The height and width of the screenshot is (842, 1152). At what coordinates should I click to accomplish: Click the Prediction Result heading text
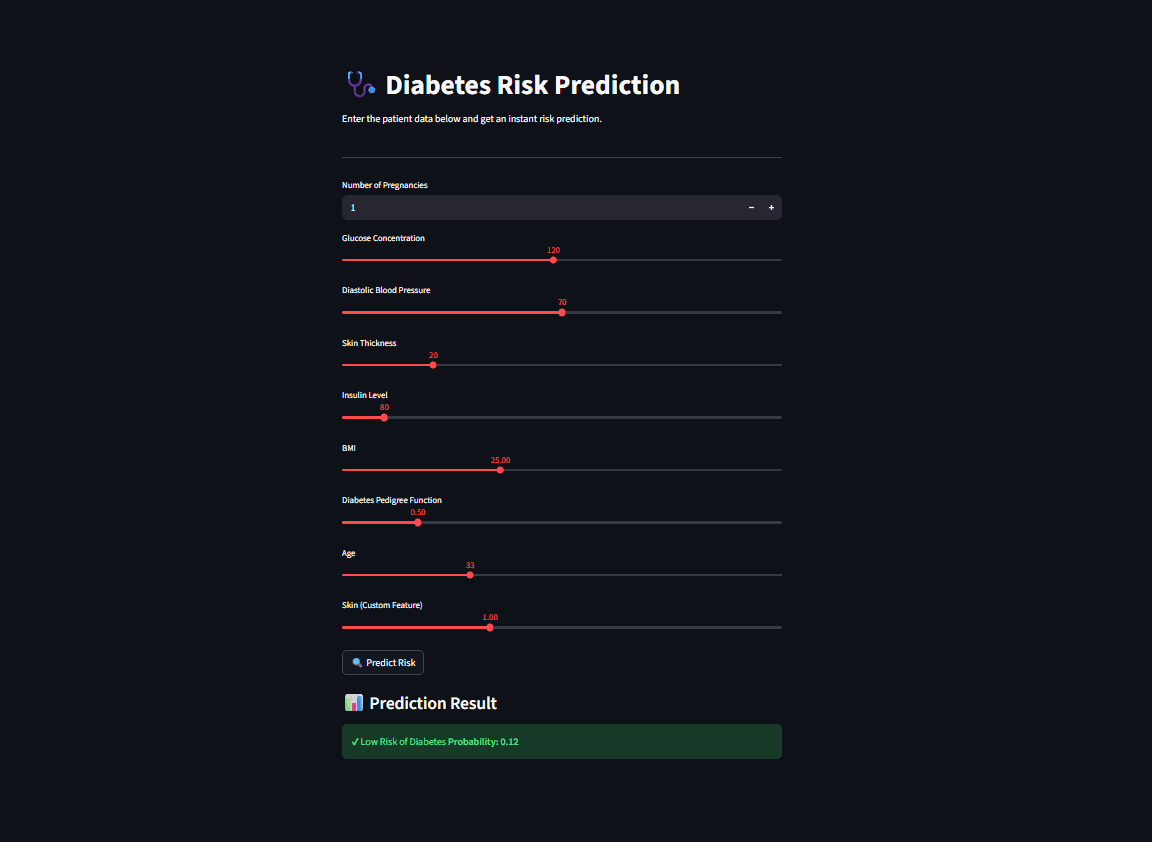point(433,703)
